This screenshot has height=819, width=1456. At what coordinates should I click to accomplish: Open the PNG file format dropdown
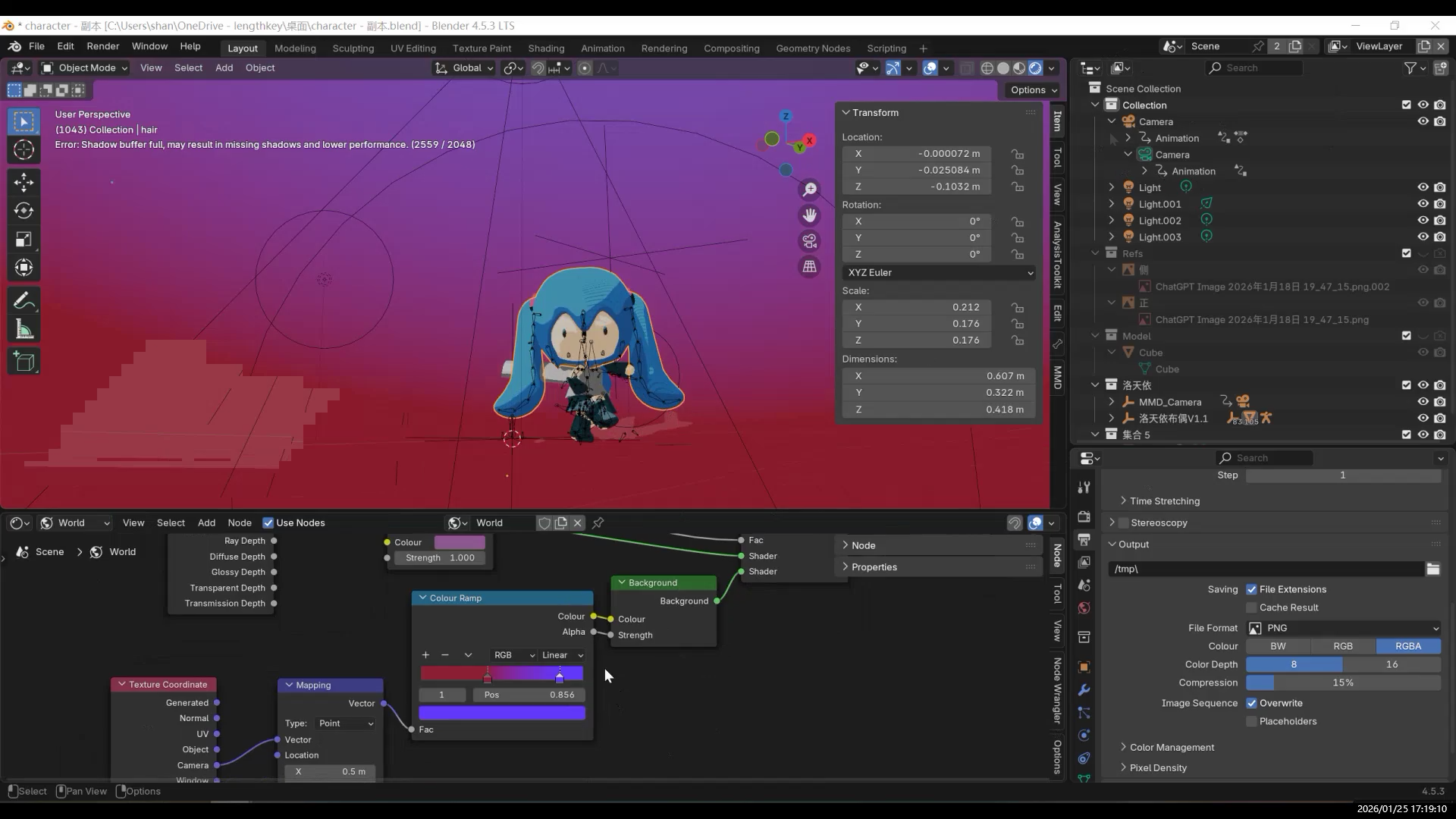[x=1344, y=628]
